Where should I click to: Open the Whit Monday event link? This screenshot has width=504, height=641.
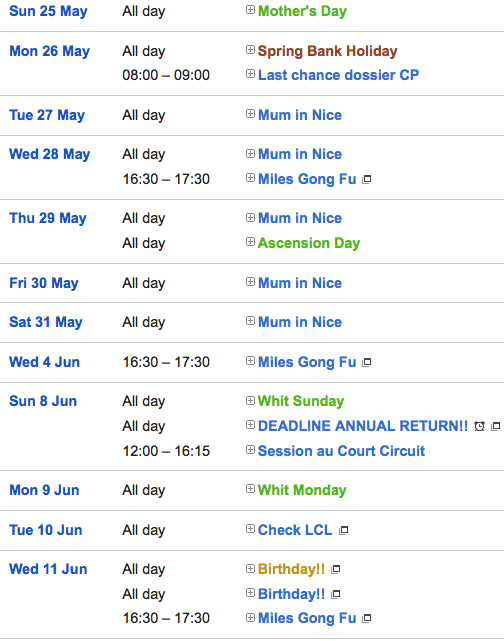[x=302, y=490]
